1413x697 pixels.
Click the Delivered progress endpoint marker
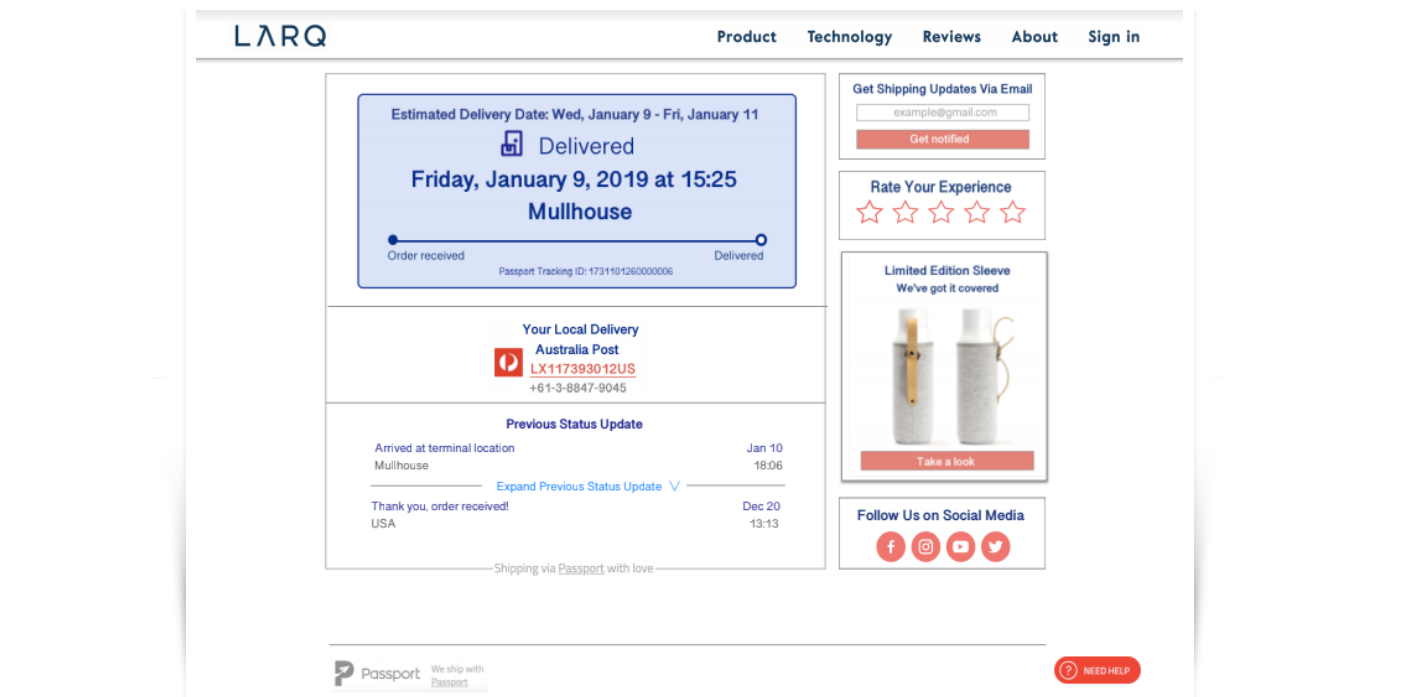(x=761, y=240)
